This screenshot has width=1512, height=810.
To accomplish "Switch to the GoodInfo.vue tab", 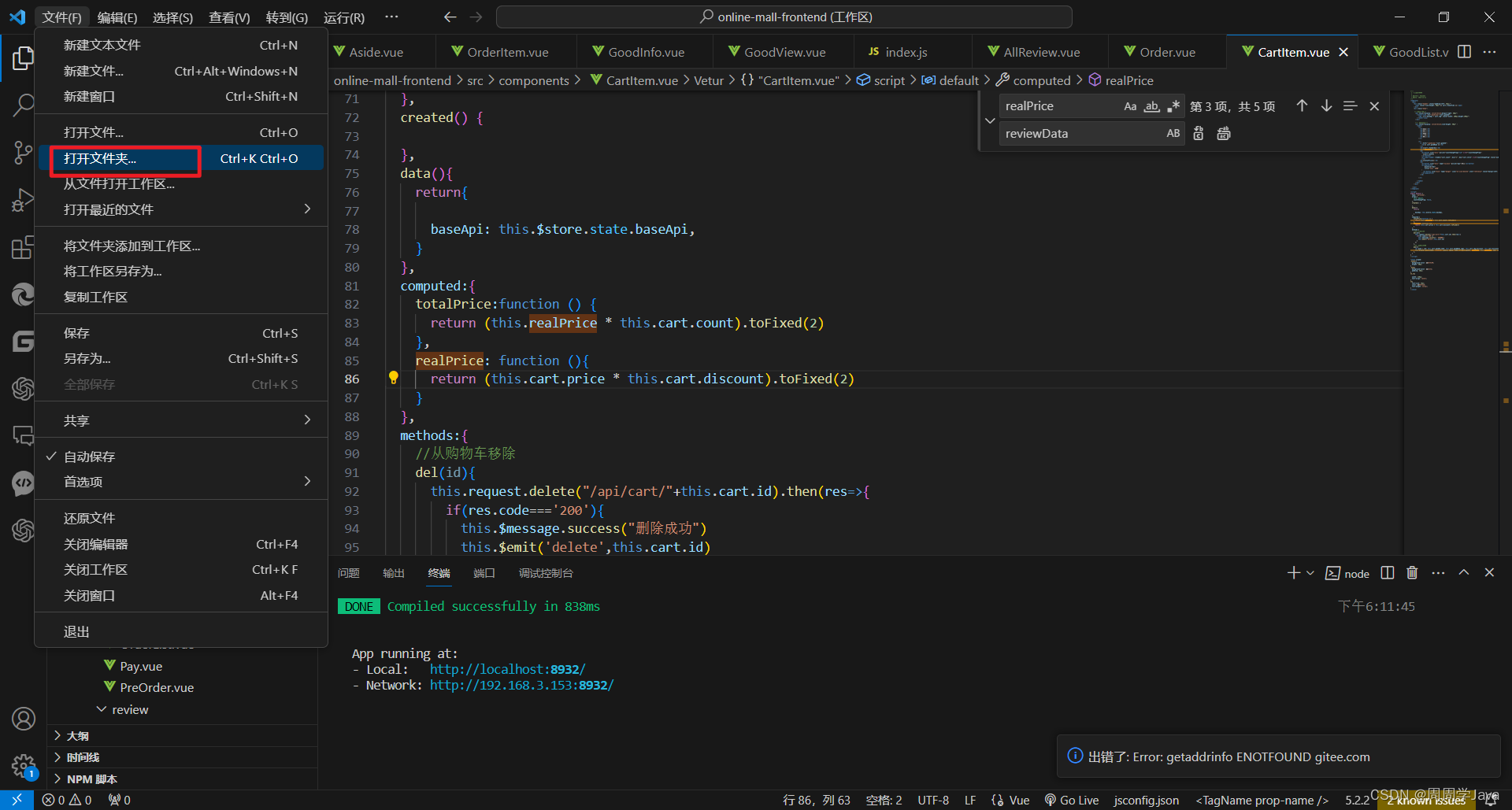I will click(x=645, y=52).
